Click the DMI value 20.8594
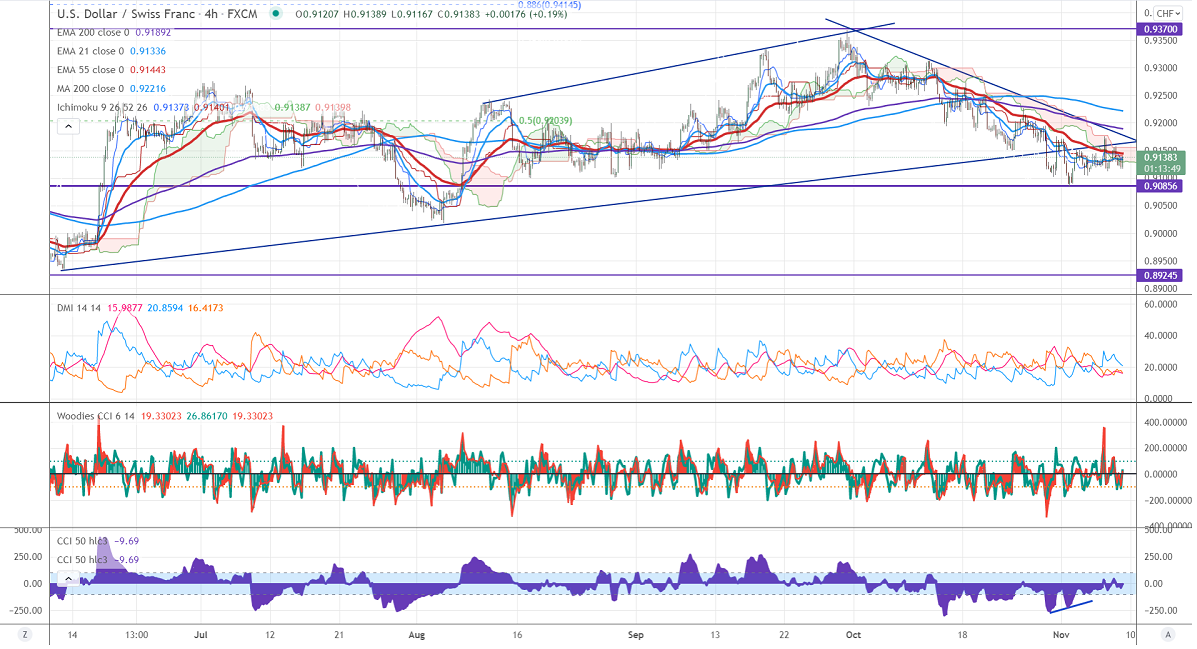 pos(165,308)
